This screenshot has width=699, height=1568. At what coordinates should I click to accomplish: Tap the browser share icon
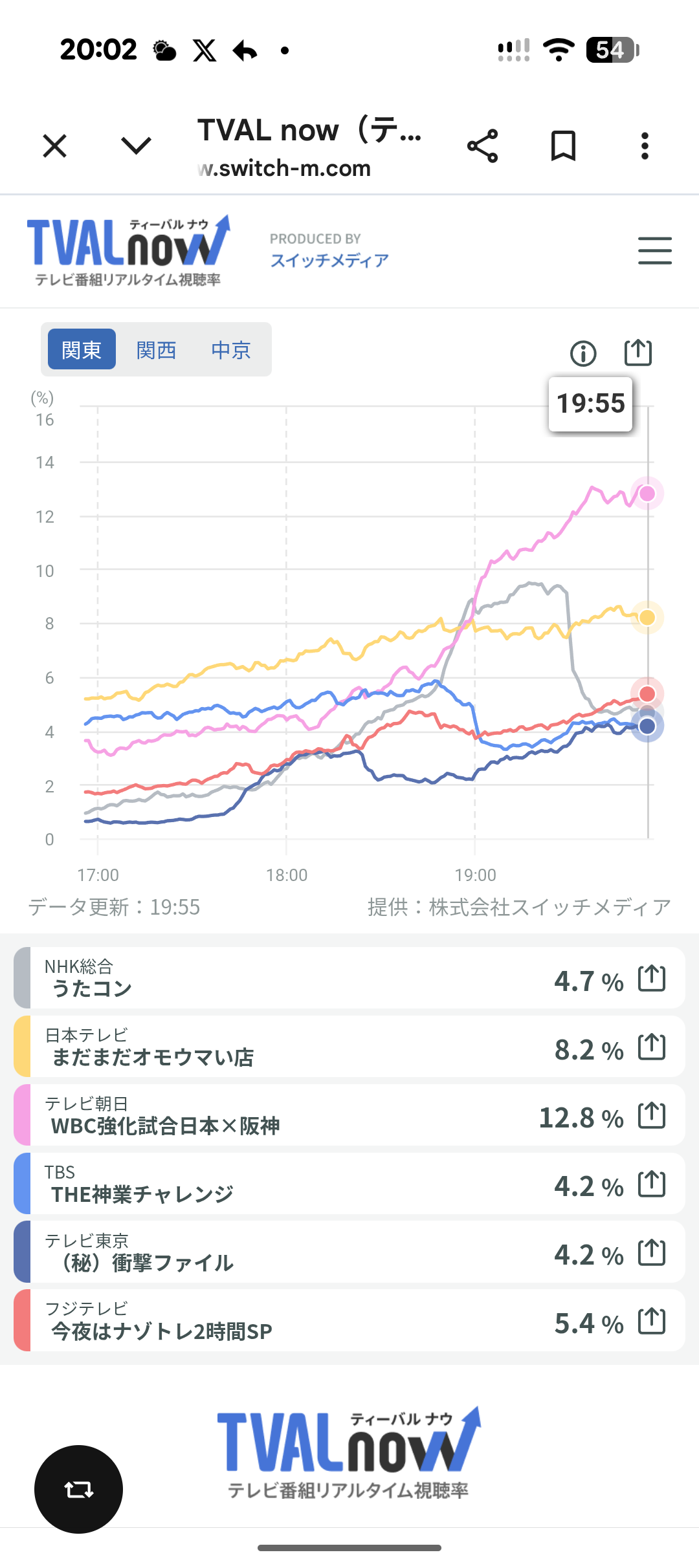click(483, 146)
